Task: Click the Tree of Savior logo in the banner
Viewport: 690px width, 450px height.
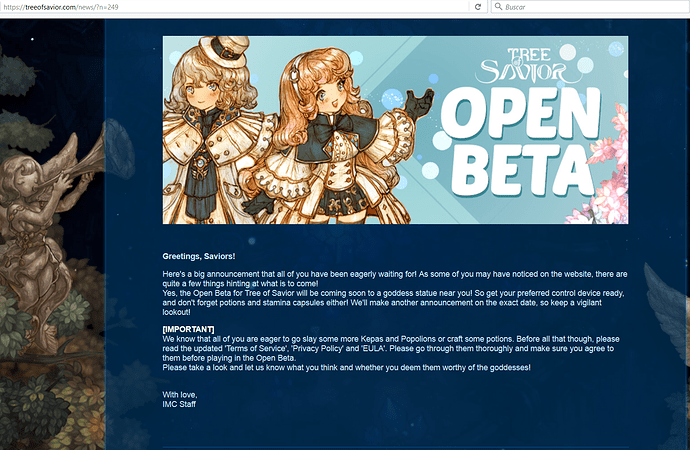Action: [x=538, y=66]
